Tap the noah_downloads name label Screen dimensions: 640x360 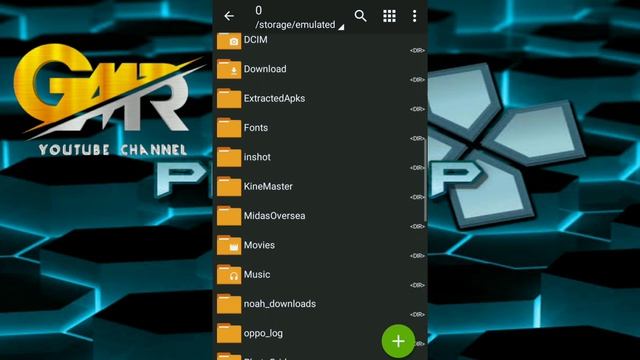(x=280, y=304)
